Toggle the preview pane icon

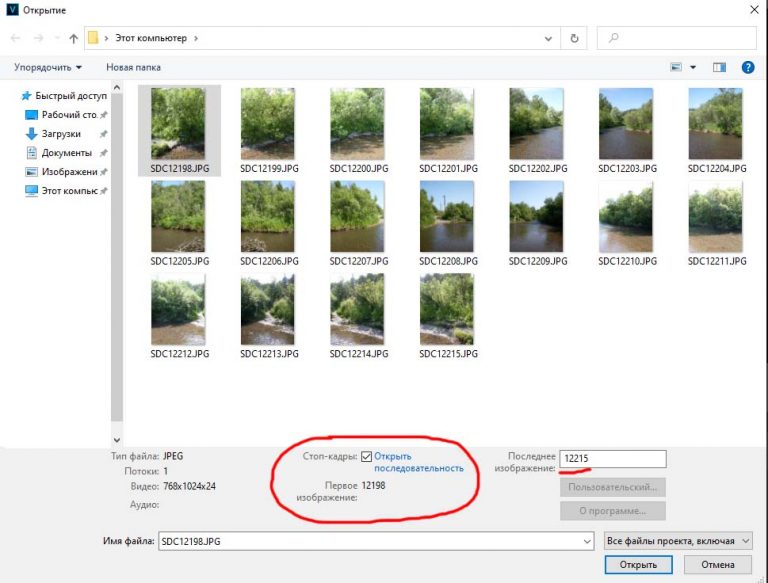(719, 67)
